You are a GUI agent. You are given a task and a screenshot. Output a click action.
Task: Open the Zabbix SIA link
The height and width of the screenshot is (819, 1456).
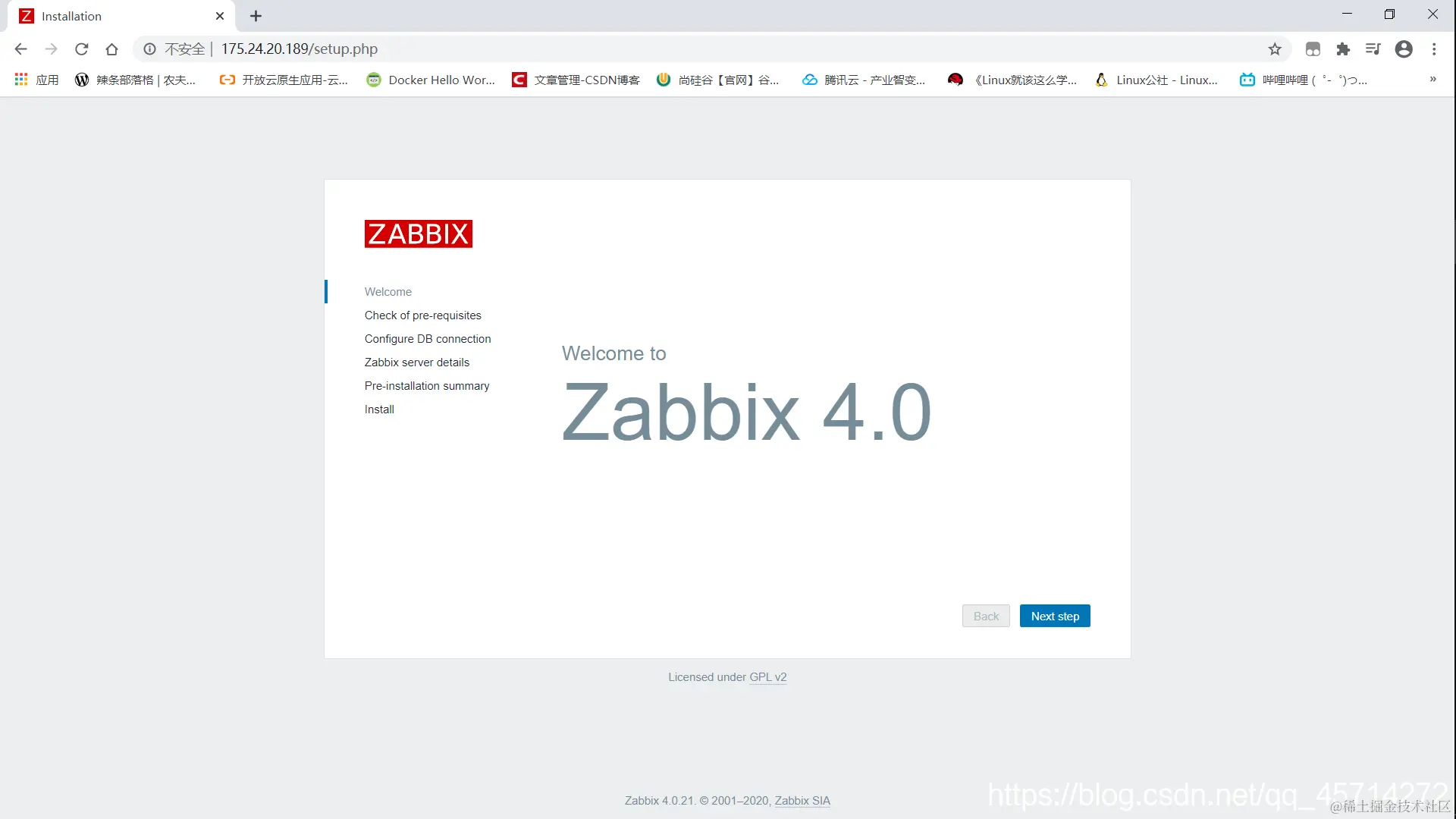click(x=802, y=801)
